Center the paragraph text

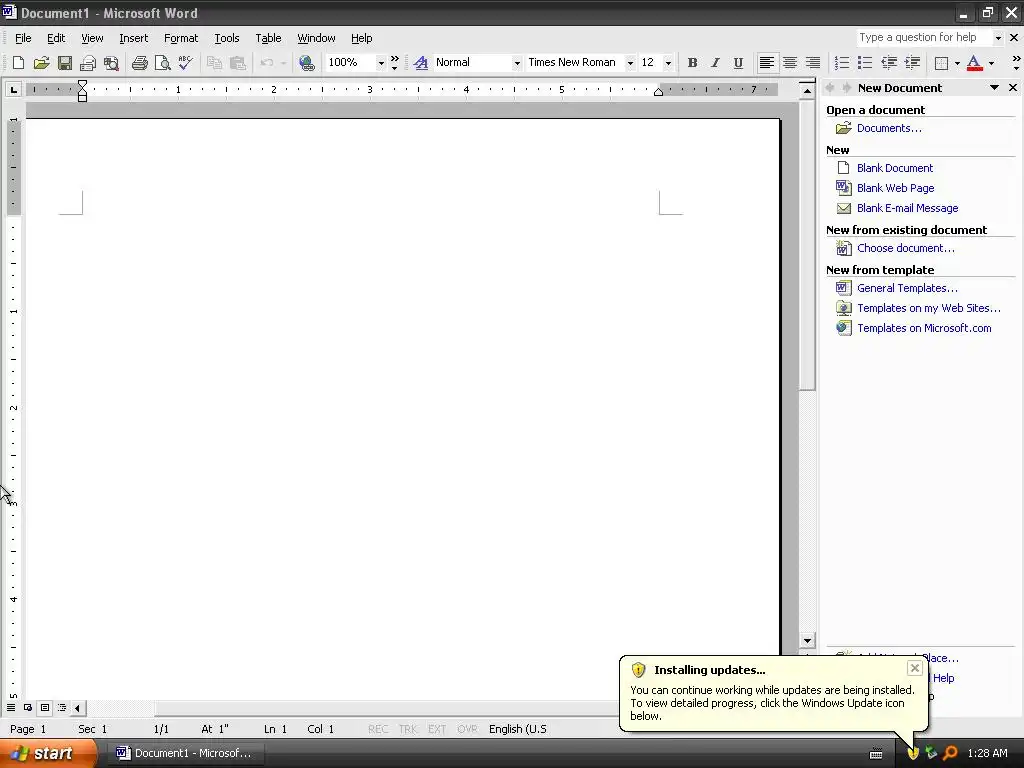point(790,63)
